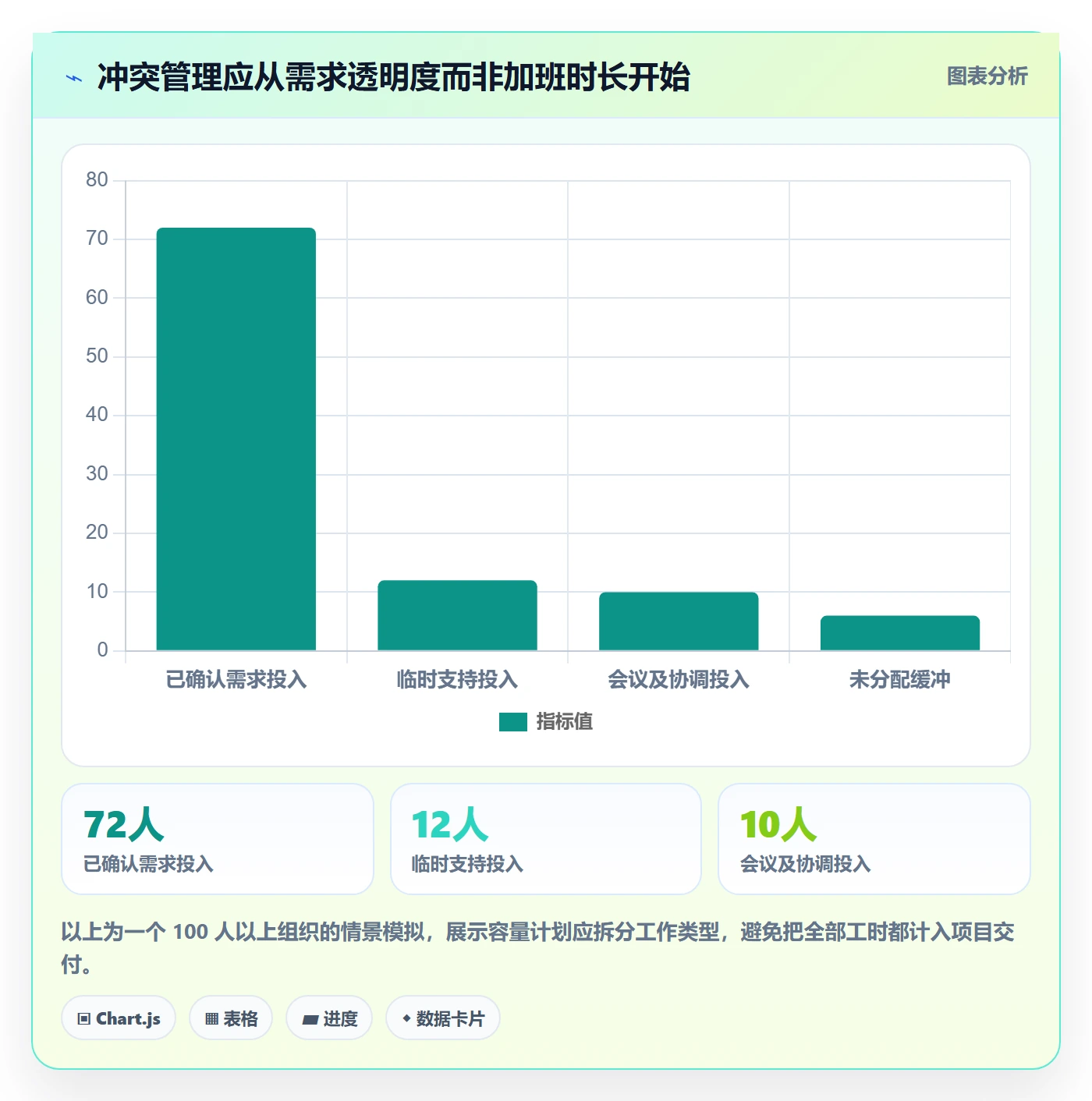Open the 12人 临时支持投入 stat card

click(x=546, y=839)
